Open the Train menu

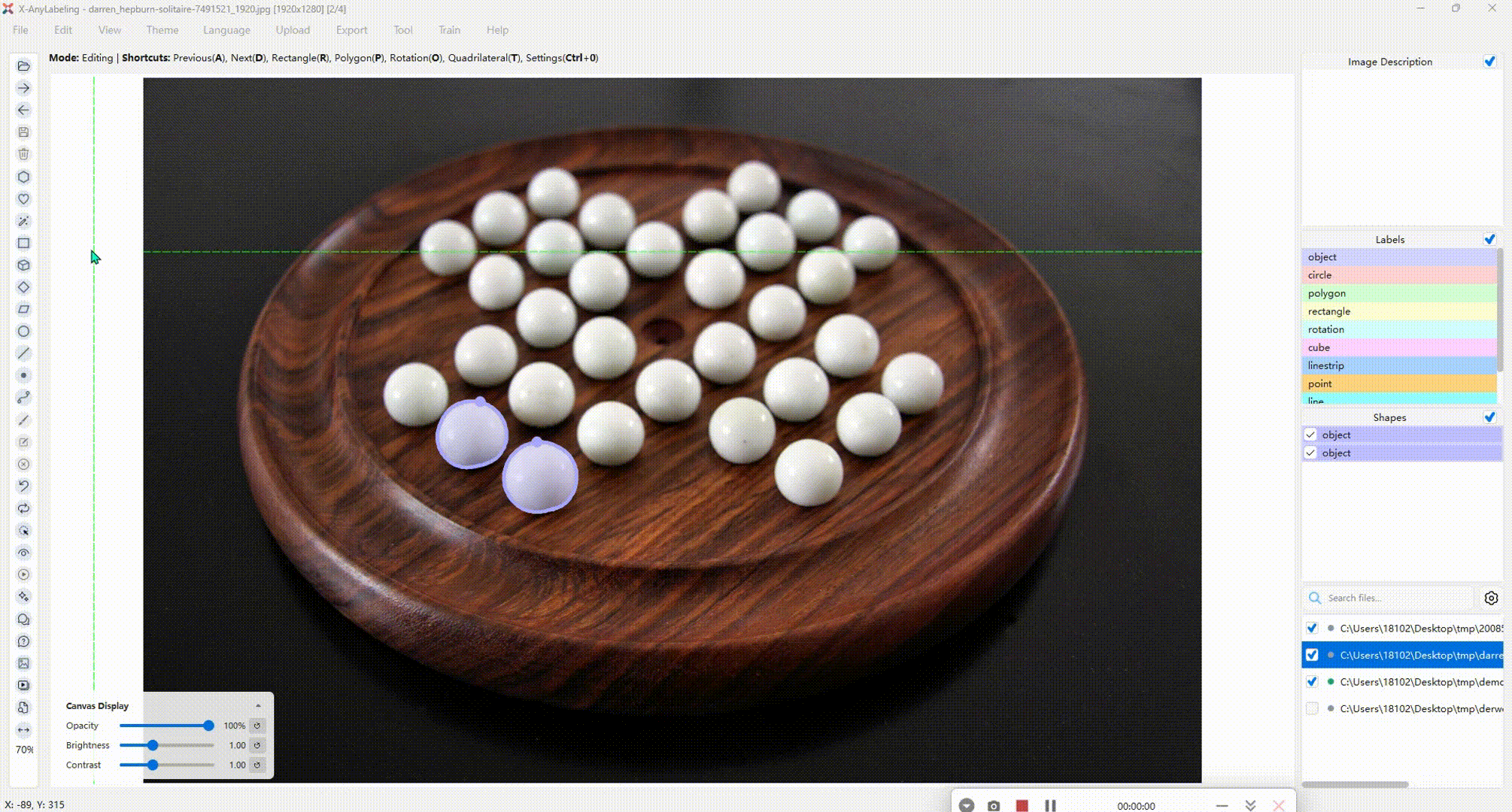pyautogui.click(x=449, y=30)
